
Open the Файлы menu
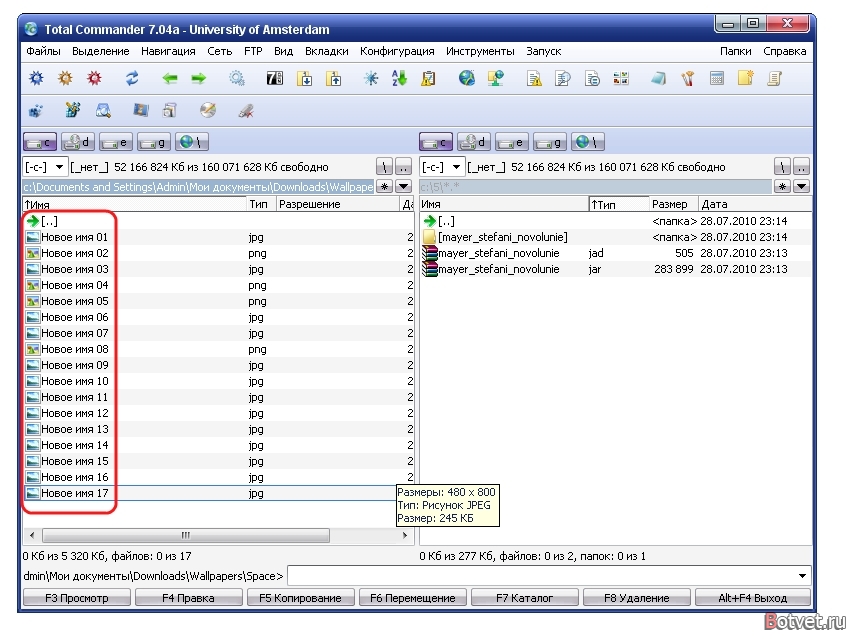tap(43, 51)
